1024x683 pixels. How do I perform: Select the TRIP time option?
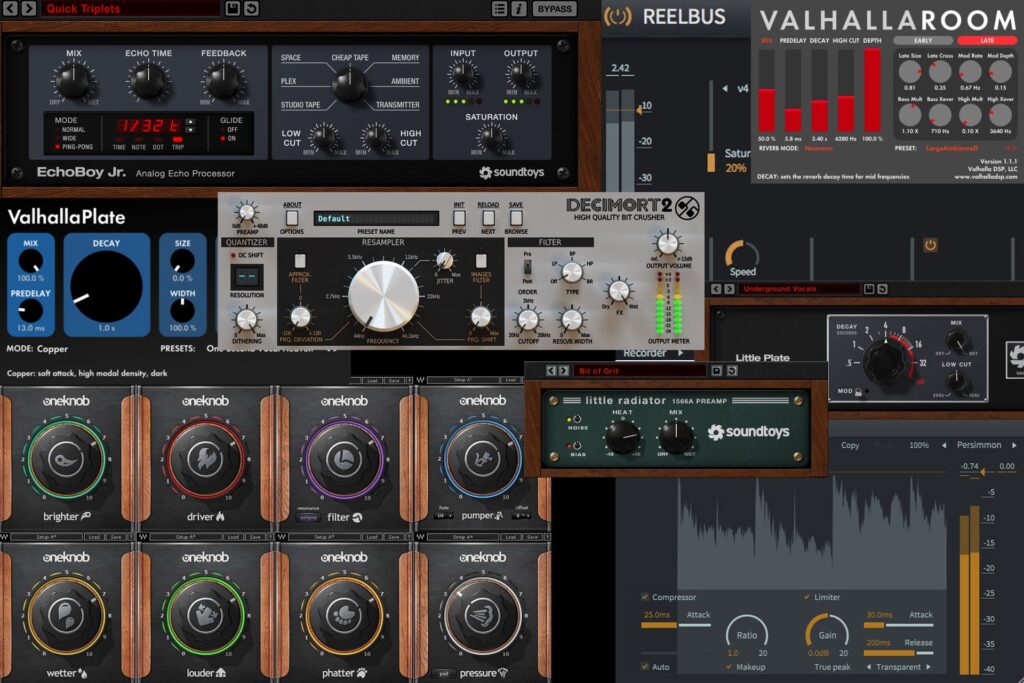[177, 144]
